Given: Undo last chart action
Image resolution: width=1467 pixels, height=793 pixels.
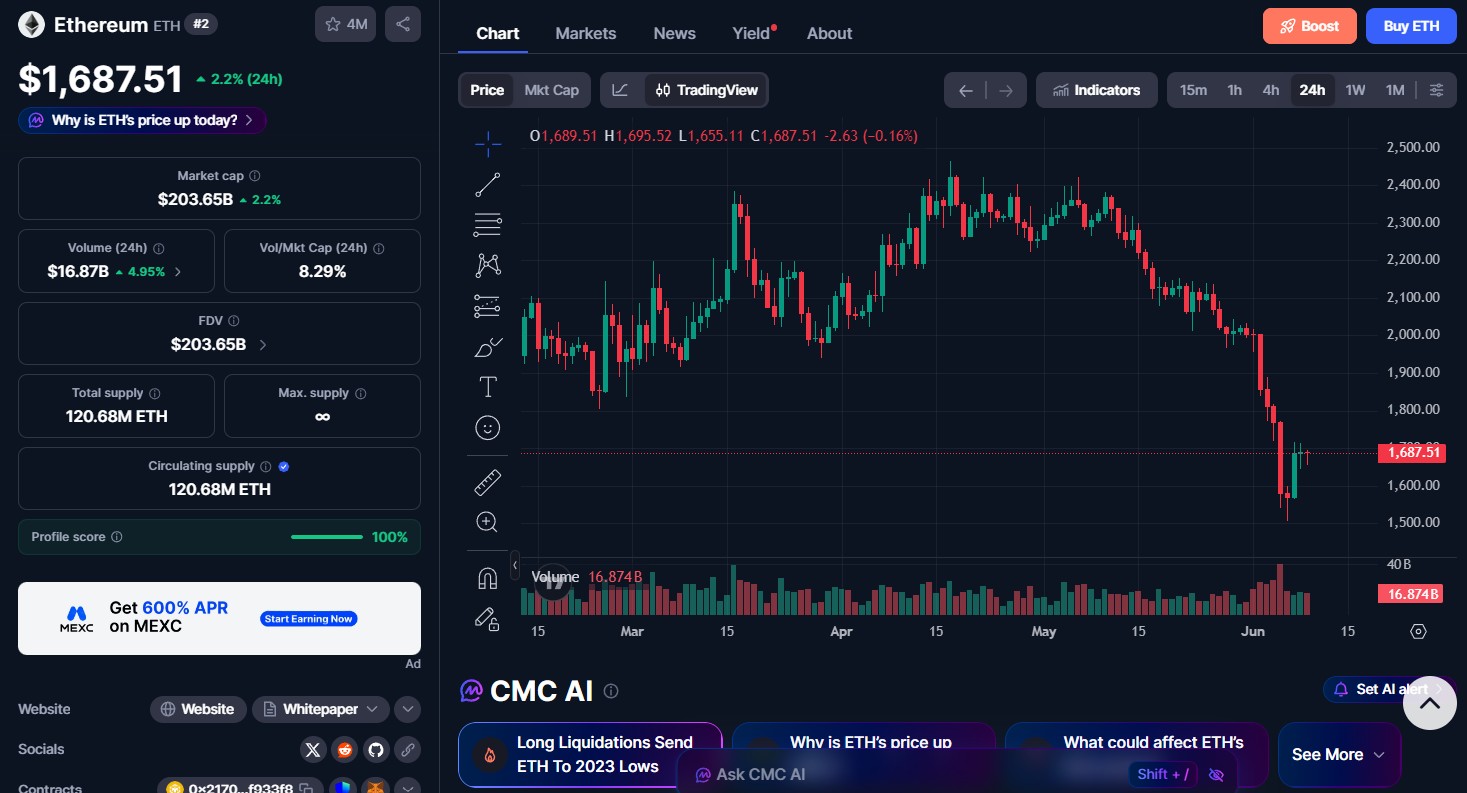Looking at the screenshot, I should click(966, 90).
